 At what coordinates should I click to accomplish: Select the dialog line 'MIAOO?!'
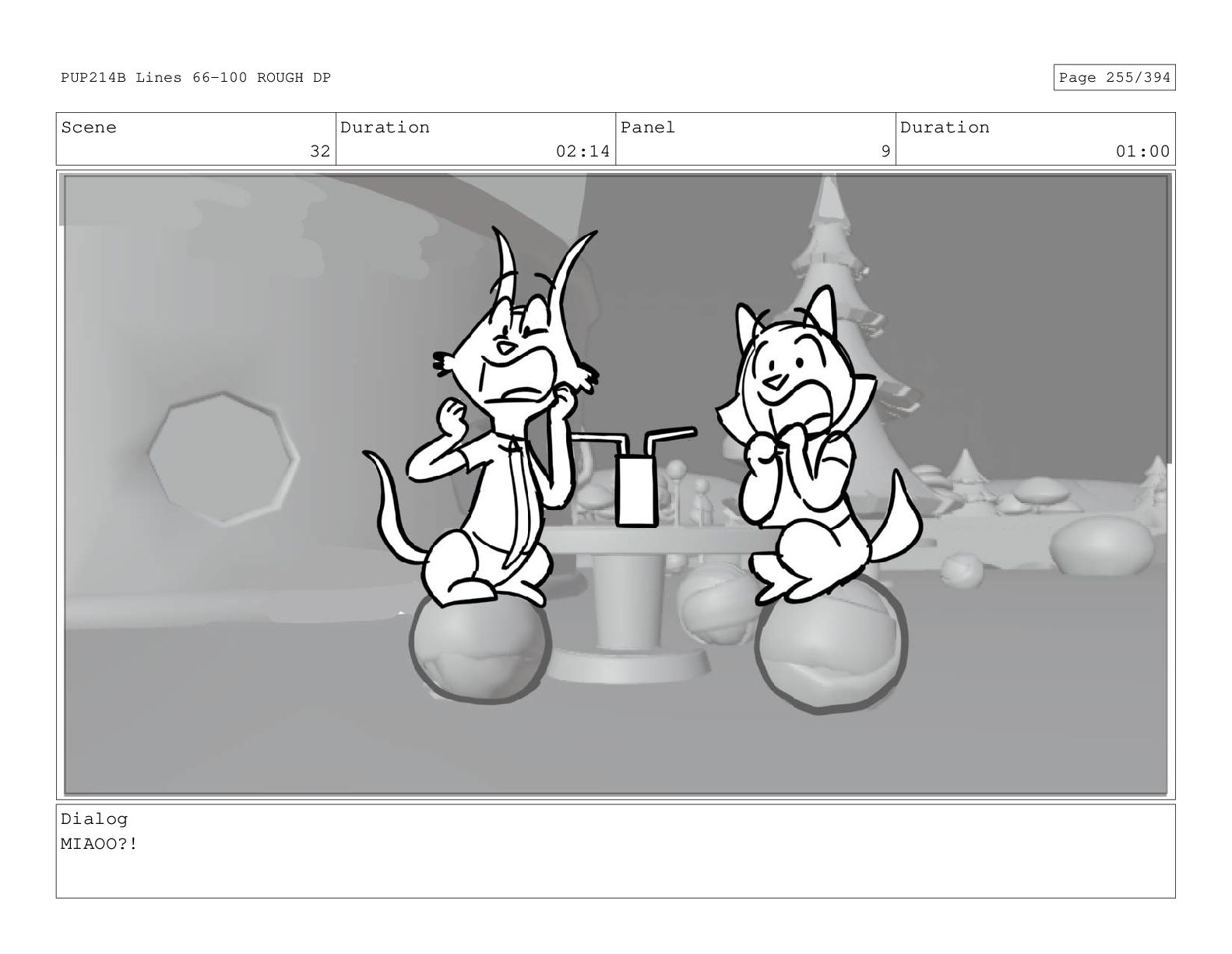[99, 843]
